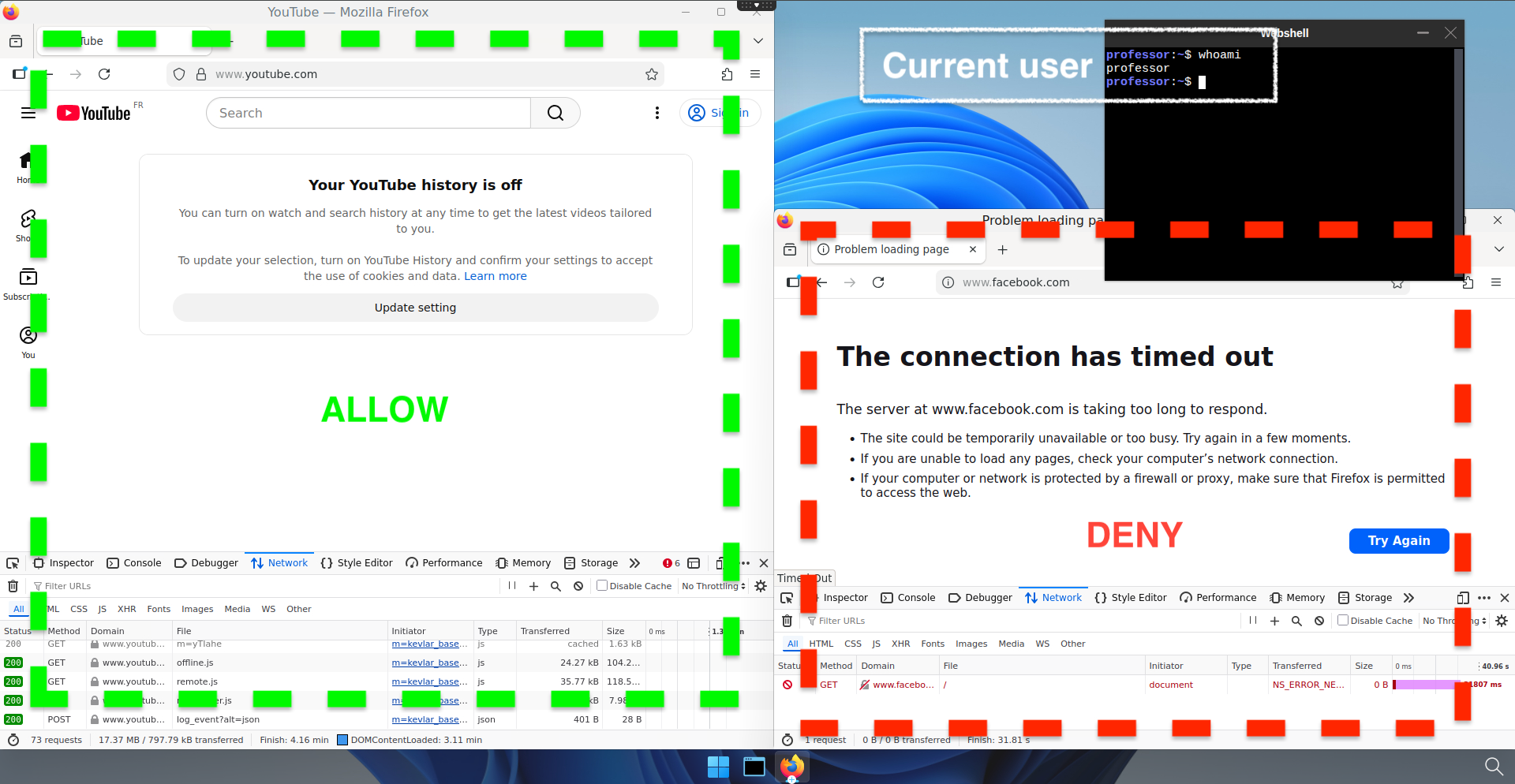
Task: Filter Facebook network requests by HTML
Action: pyautogui.click(x=821, y=644)
